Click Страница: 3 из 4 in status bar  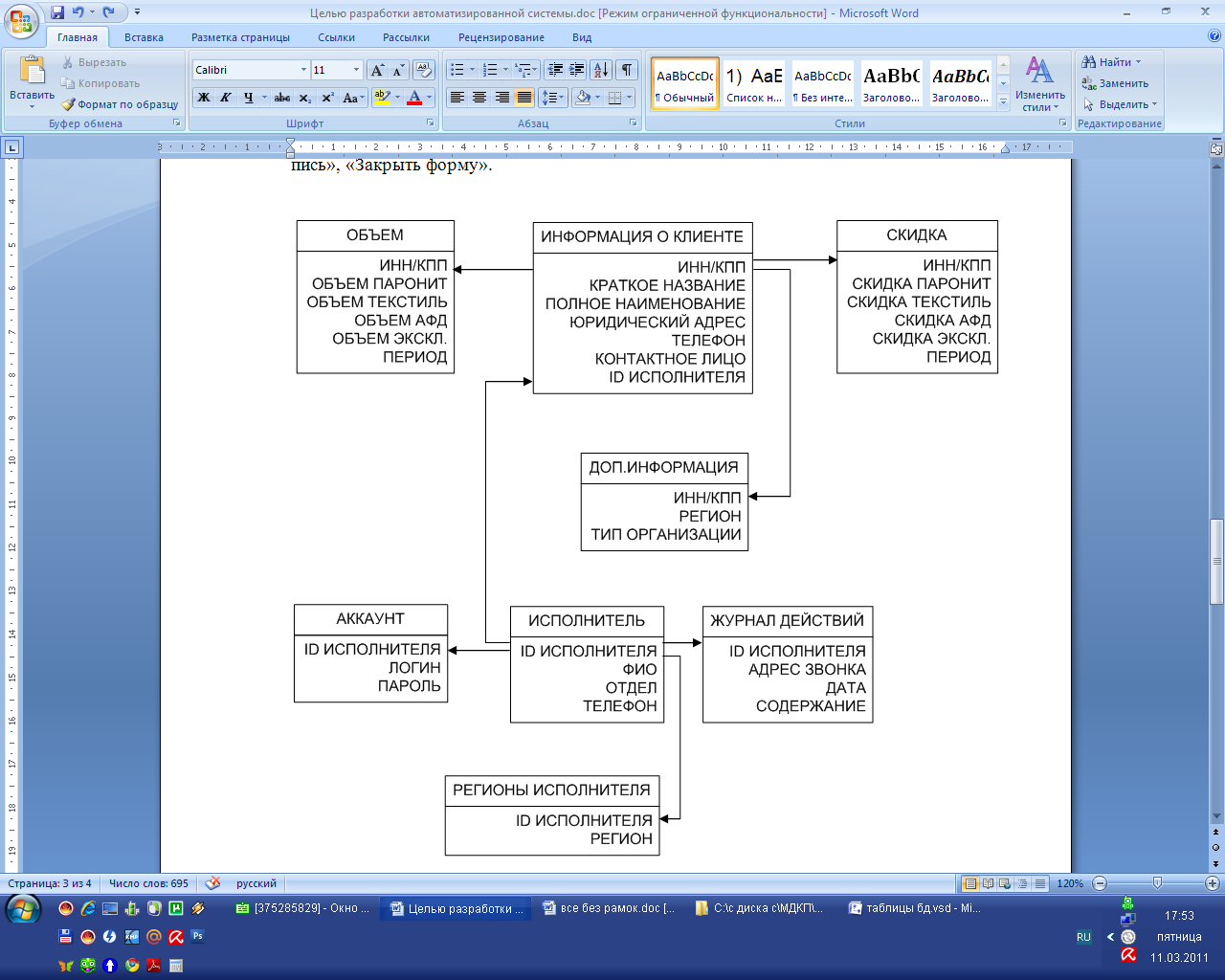pyautogui.click(x=50, y=883)
